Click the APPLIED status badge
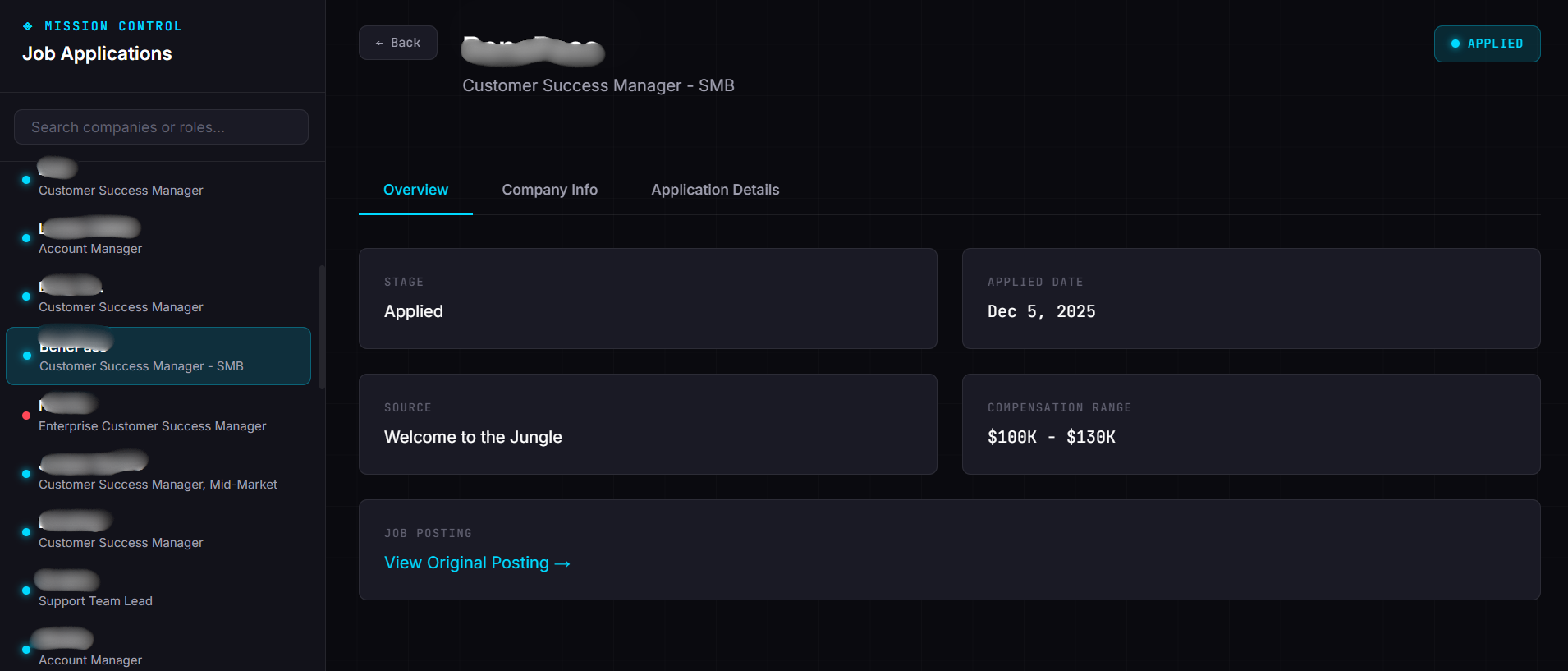The height and width of the screenshot is (671, 1568). (x=1486, y=44)
